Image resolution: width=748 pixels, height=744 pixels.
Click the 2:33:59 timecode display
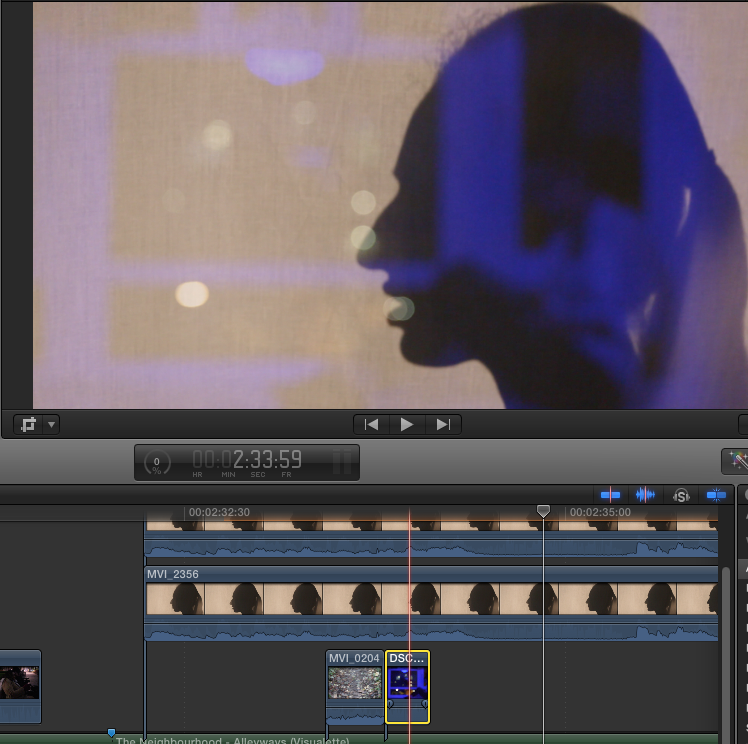tap(247, 460)
